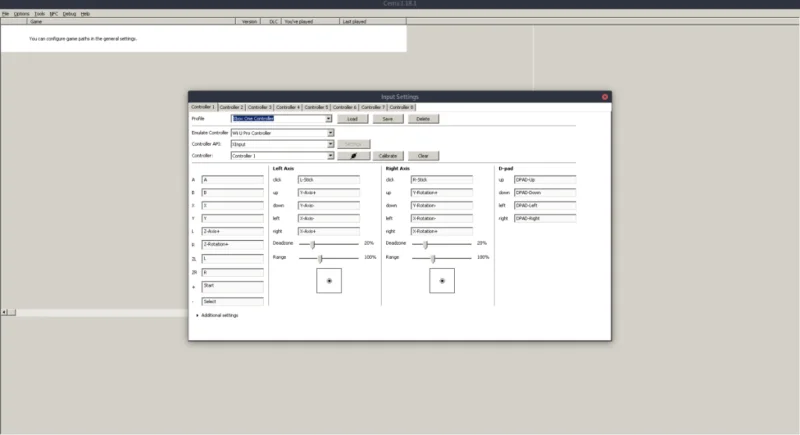Click the refresh controllers icon button
Image resolution: width=800 pixels, height=435 pixels.
[353, 156]
